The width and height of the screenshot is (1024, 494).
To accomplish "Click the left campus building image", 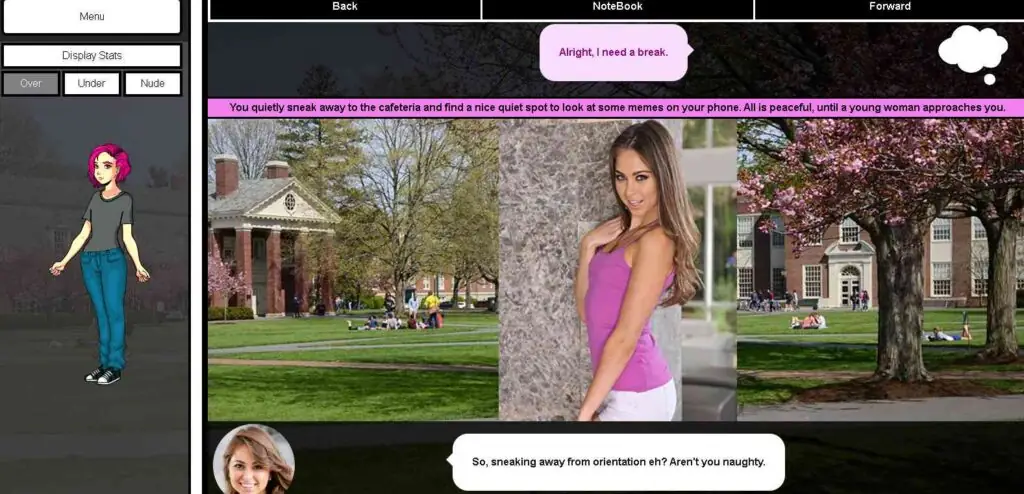I will [352, 270].
